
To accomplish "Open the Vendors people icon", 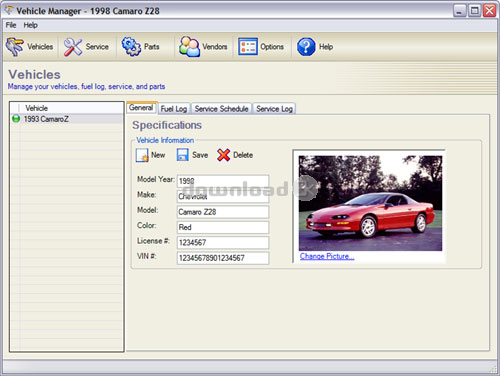I will [189, 47].
